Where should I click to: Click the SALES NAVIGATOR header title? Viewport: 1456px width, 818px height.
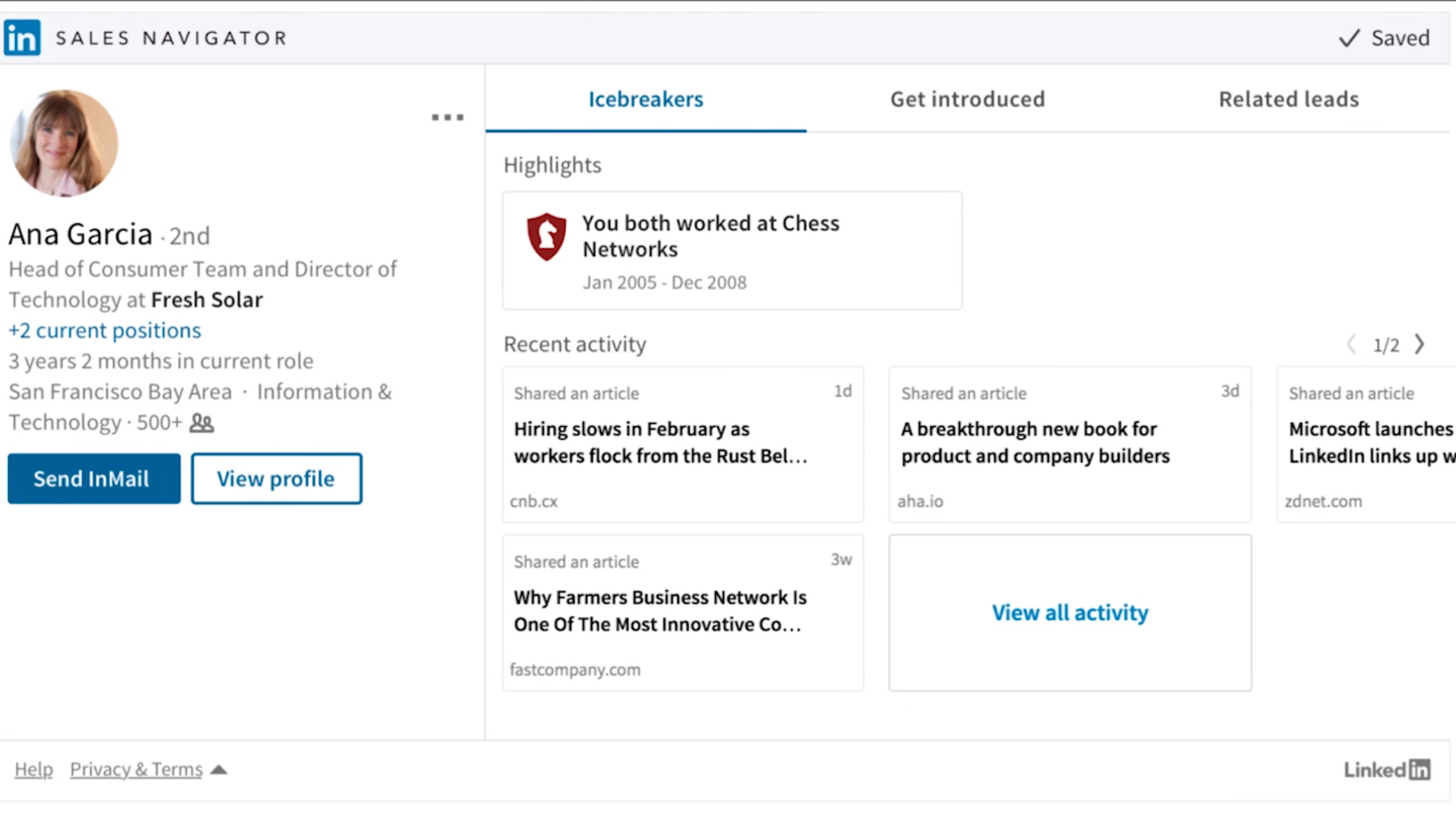coord(172,38)
